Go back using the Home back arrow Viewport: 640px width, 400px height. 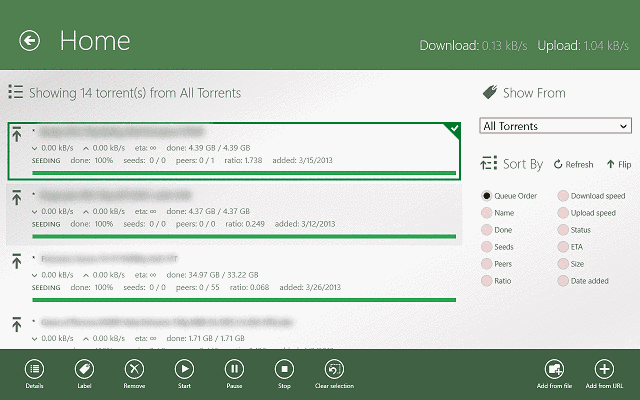coord(29,41)
